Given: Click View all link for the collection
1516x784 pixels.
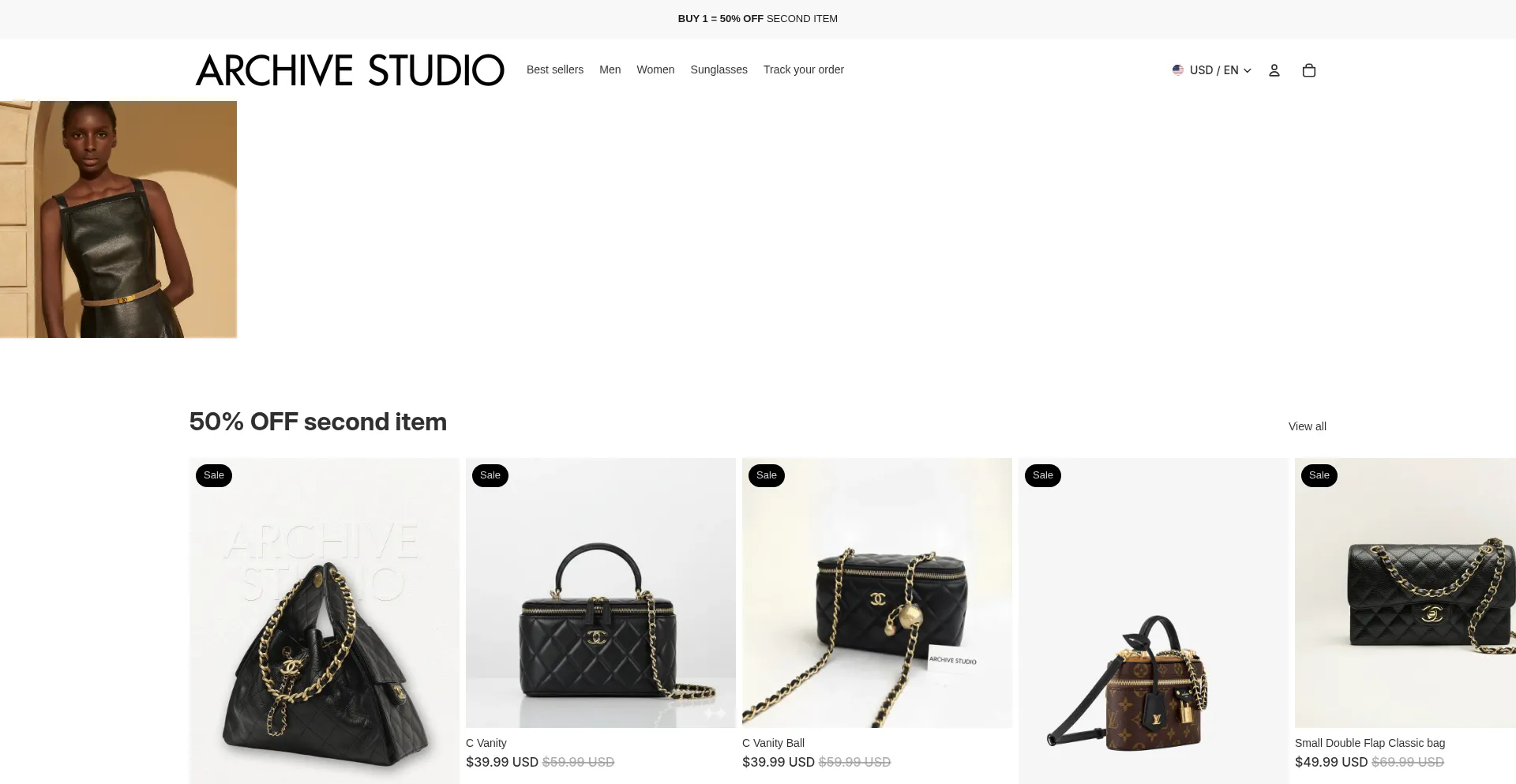Looking at the screenshot, I should click(x=1308, y=426).
